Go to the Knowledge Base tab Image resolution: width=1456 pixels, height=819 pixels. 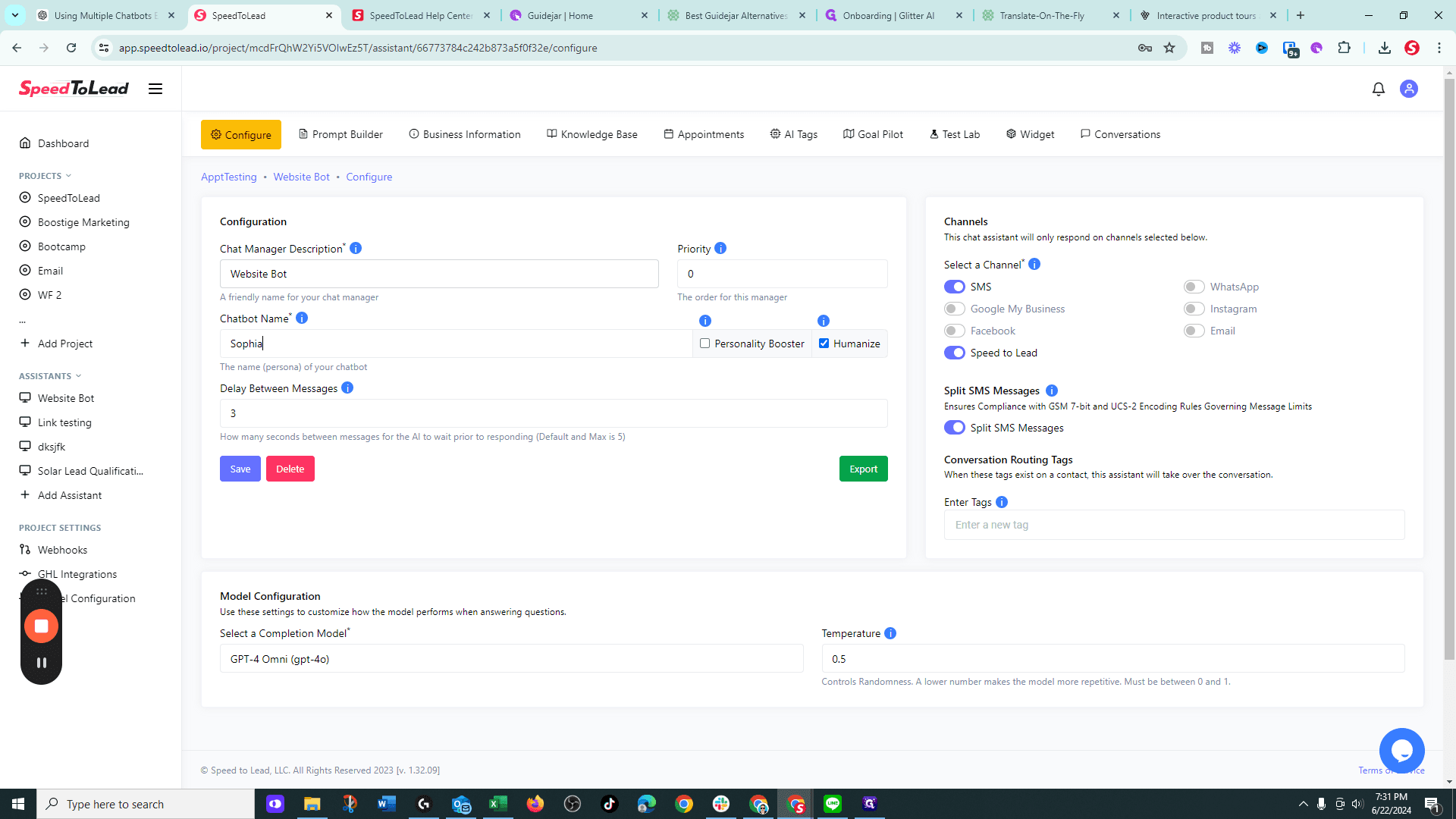[x=592, y=134]
